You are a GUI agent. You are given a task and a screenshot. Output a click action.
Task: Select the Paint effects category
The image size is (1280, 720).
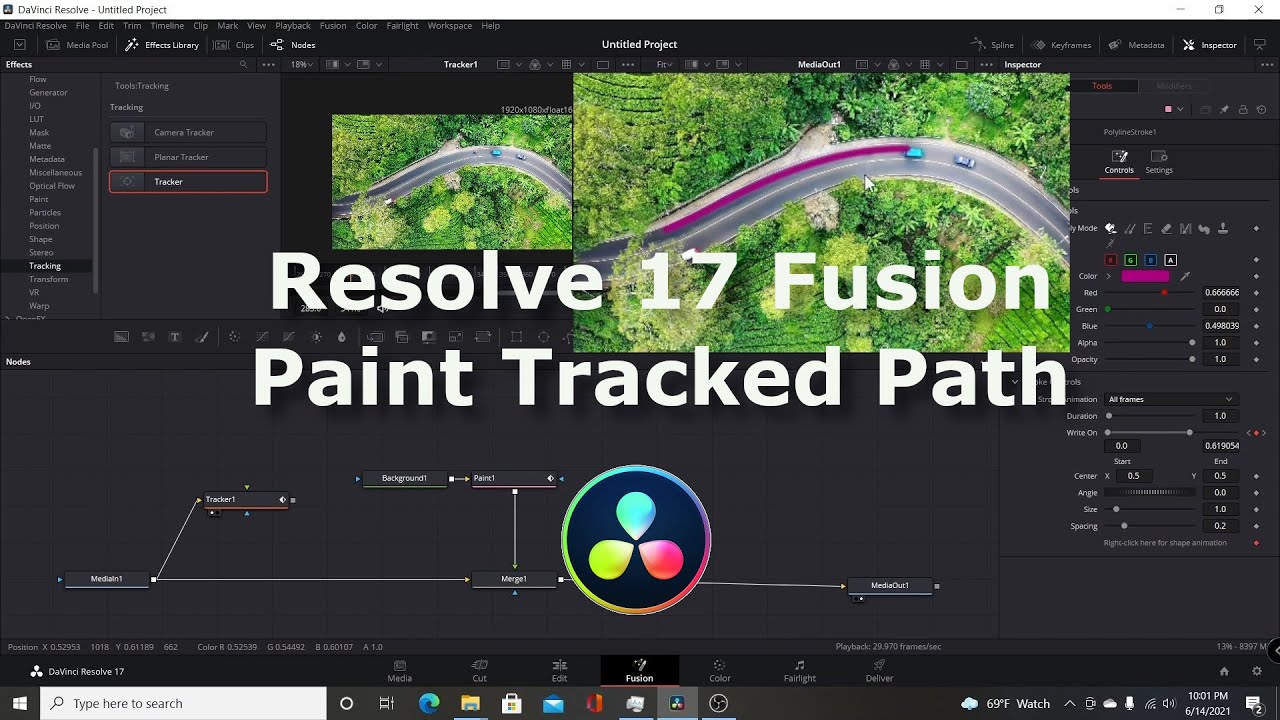click(39, 199)
